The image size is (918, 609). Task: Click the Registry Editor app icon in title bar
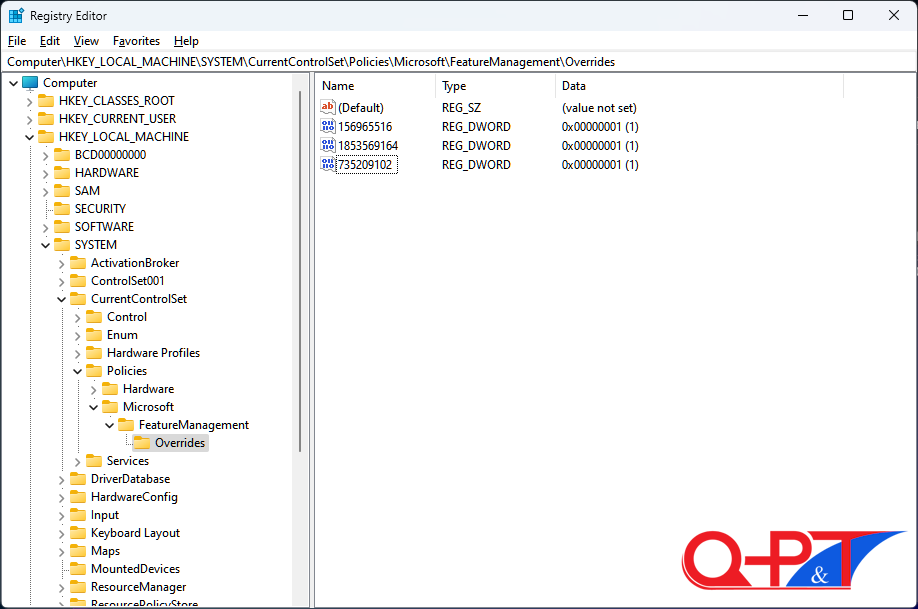click(x=16, y=16)
